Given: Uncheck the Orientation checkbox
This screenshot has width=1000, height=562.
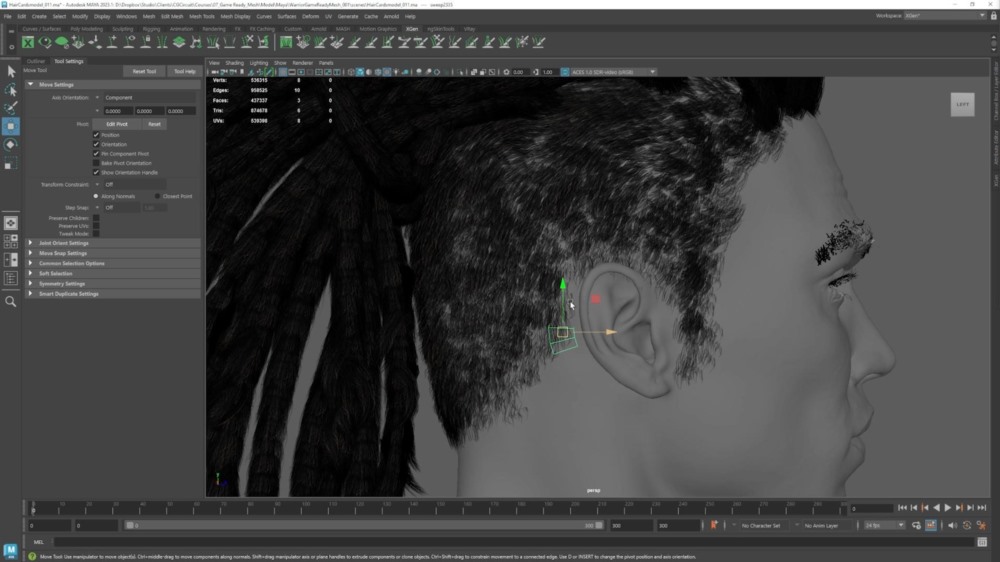Looking at the screenshot, I should (96, 144).
